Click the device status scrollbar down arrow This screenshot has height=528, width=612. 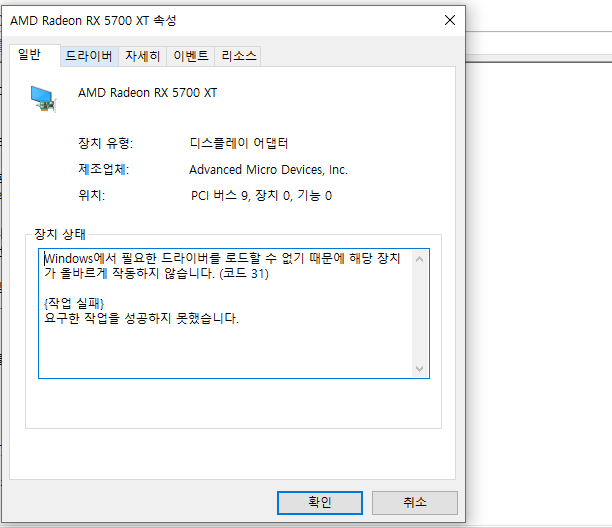[x=420, y=369]
